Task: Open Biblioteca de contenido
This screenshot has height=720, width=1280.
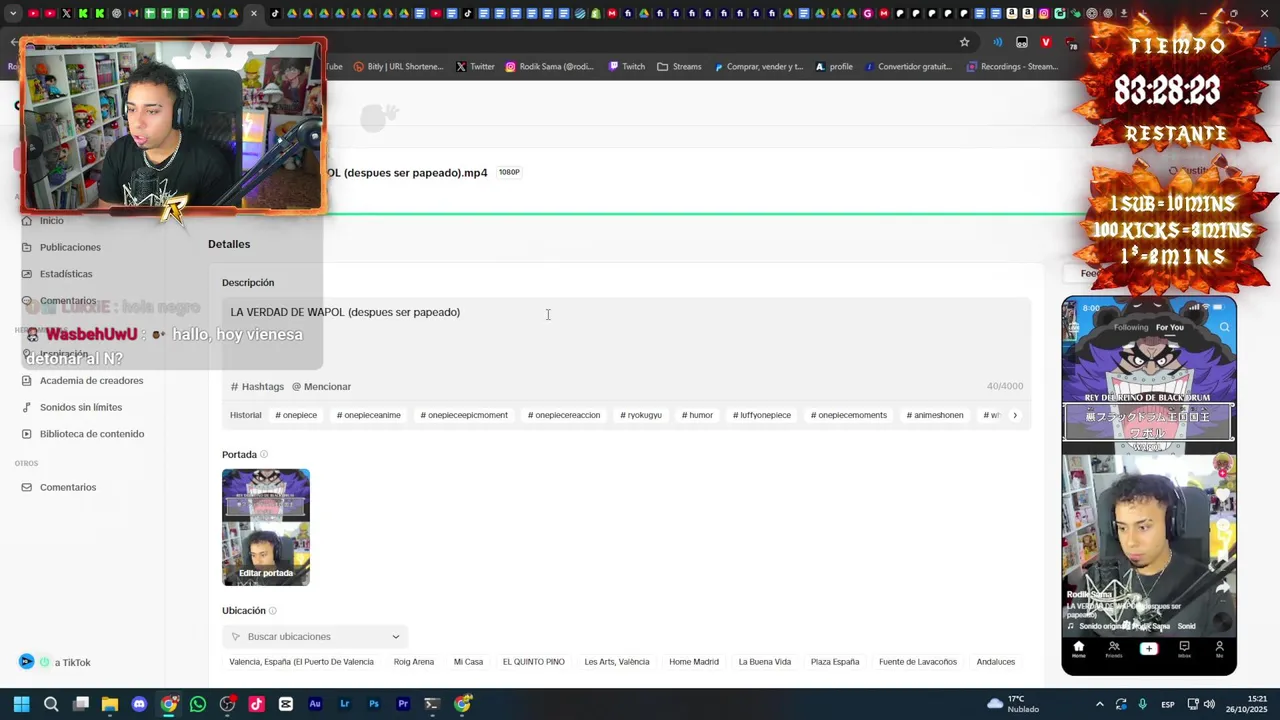Action: click(x=92, y=434)
